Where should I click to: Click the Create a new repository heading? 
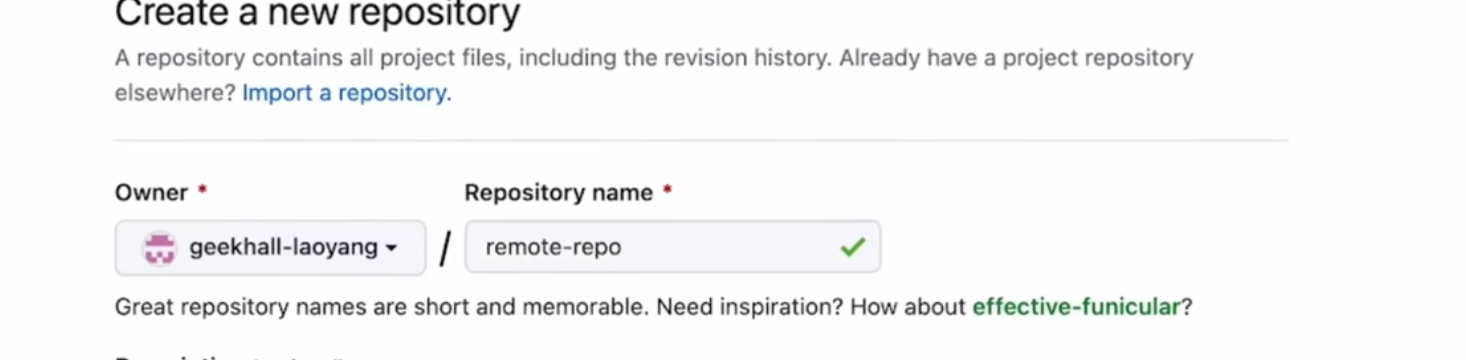[317, 15]
